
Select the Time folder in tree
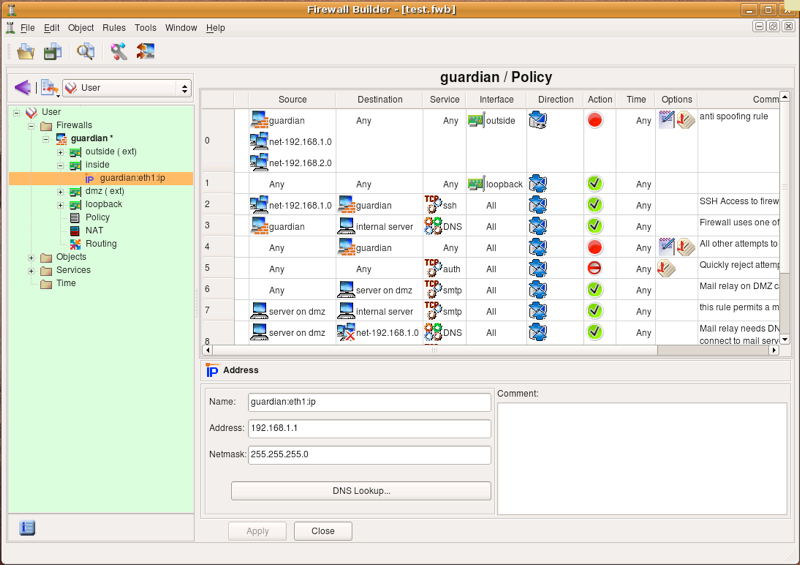pos(66,283)
